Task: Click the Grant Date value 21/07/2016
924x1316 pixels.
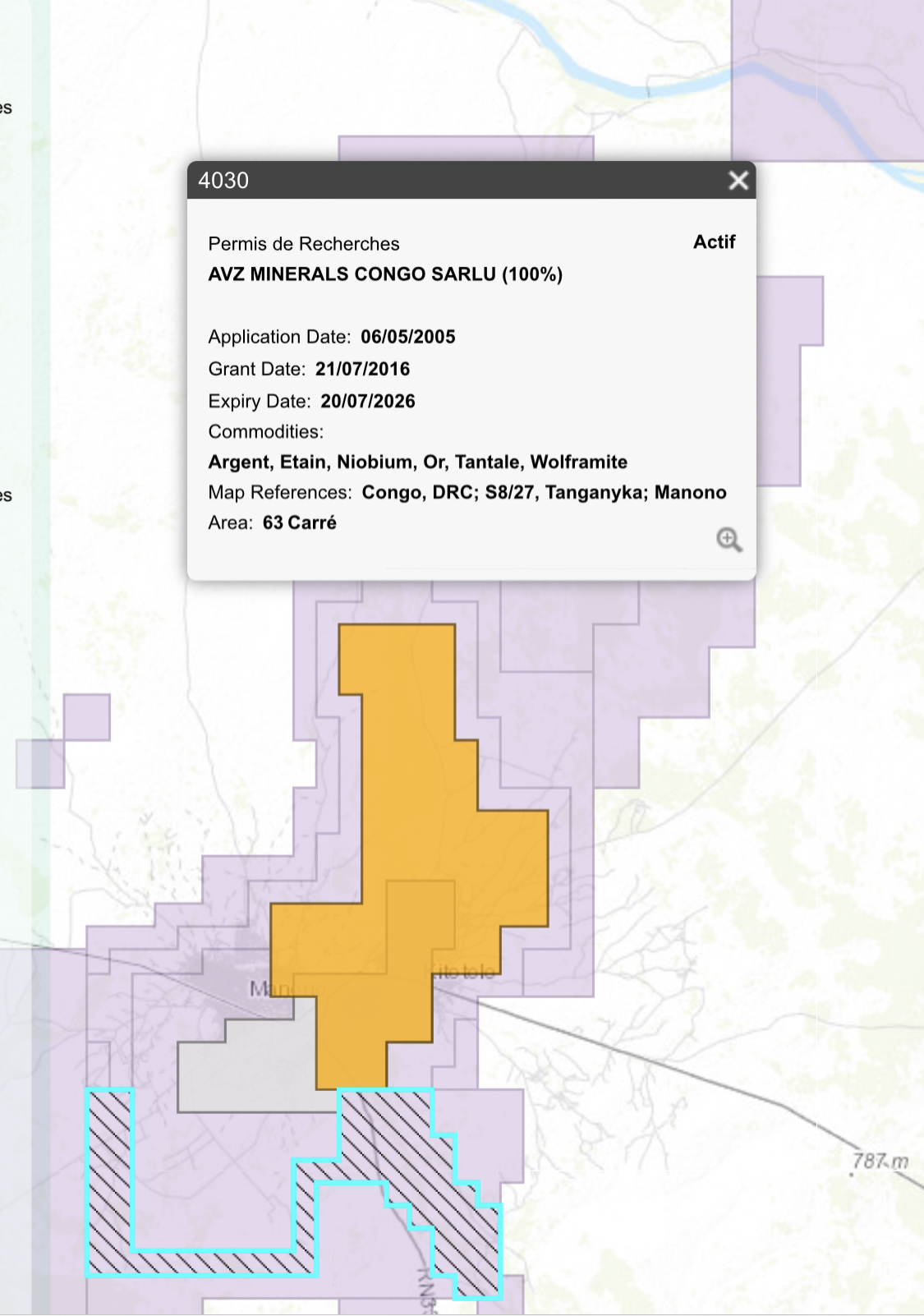Action: click(x=362, y=369)
